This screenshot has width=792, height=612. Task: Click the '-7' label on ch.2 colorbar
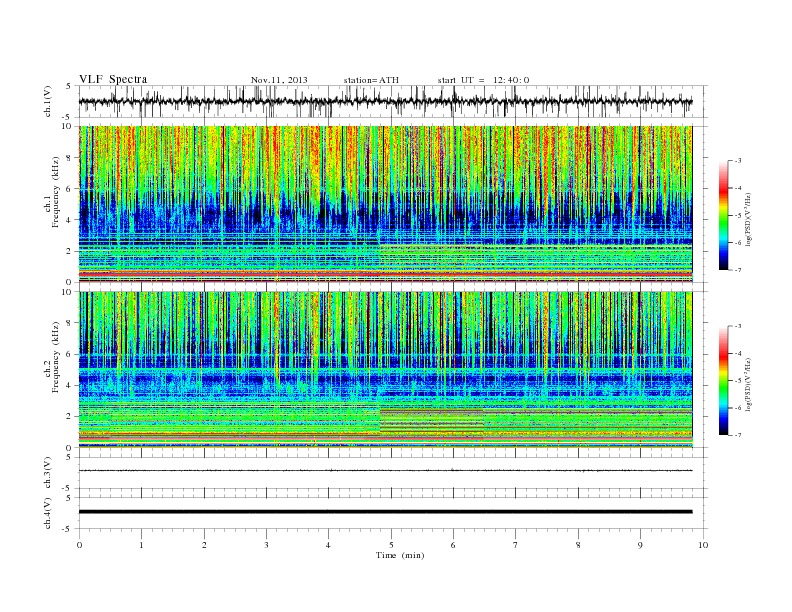point(738,435)
